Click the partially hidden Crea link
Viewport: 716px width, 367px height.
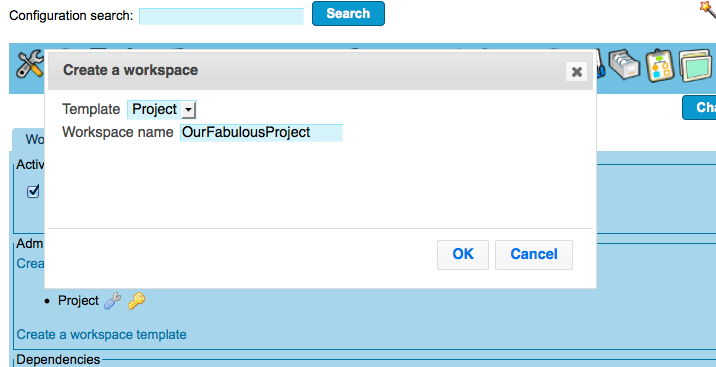coord(31,263)
